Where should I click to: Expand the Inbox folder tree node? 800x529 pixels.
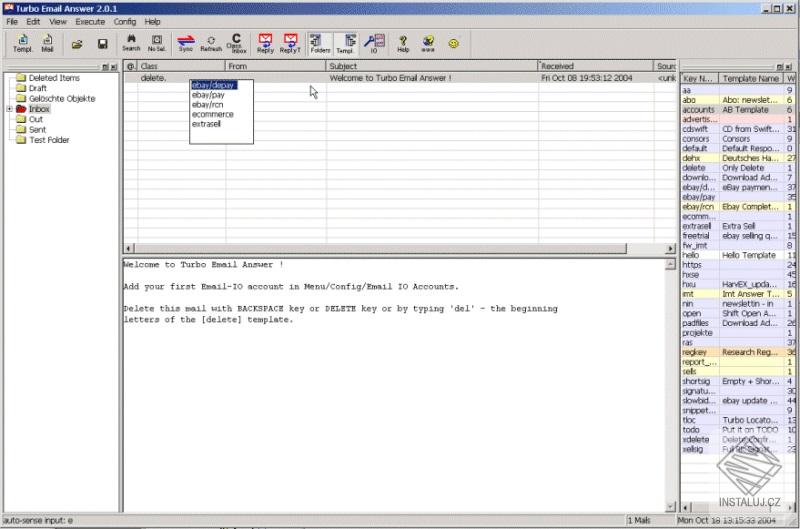(x=9, y=109)
